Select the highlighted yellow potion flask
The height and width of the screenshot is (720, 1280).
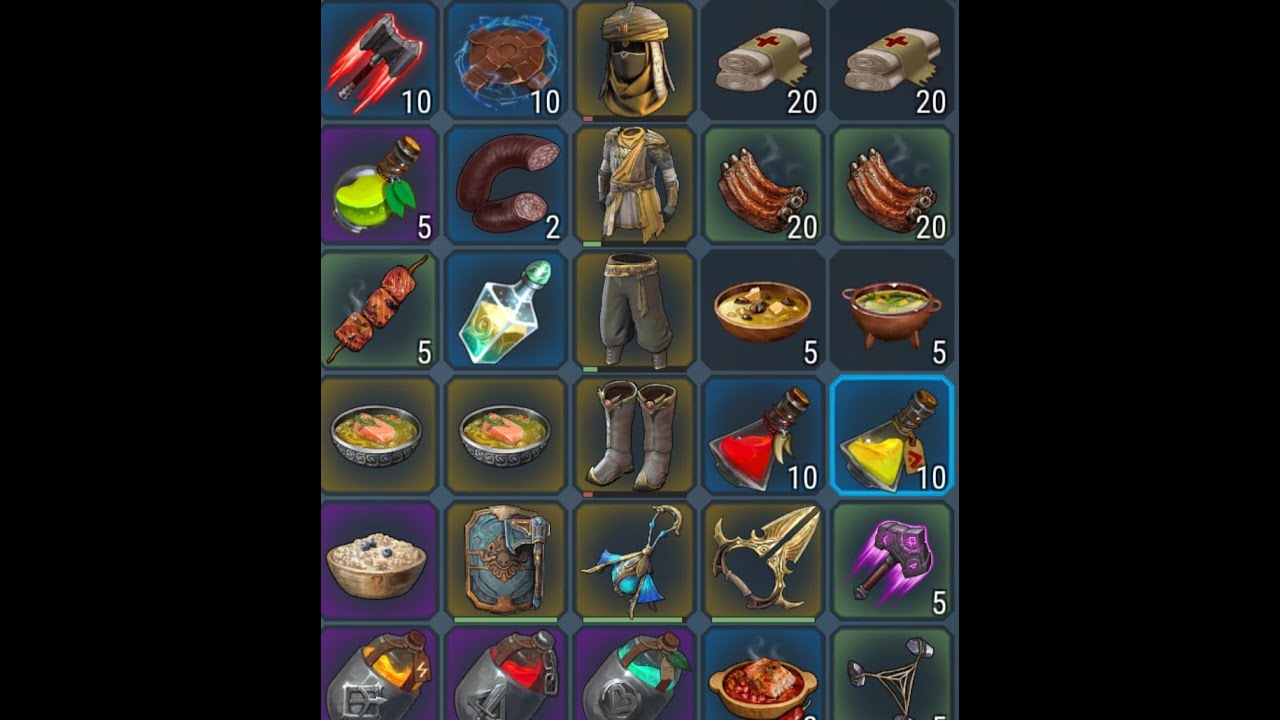(x=892, y=435)
